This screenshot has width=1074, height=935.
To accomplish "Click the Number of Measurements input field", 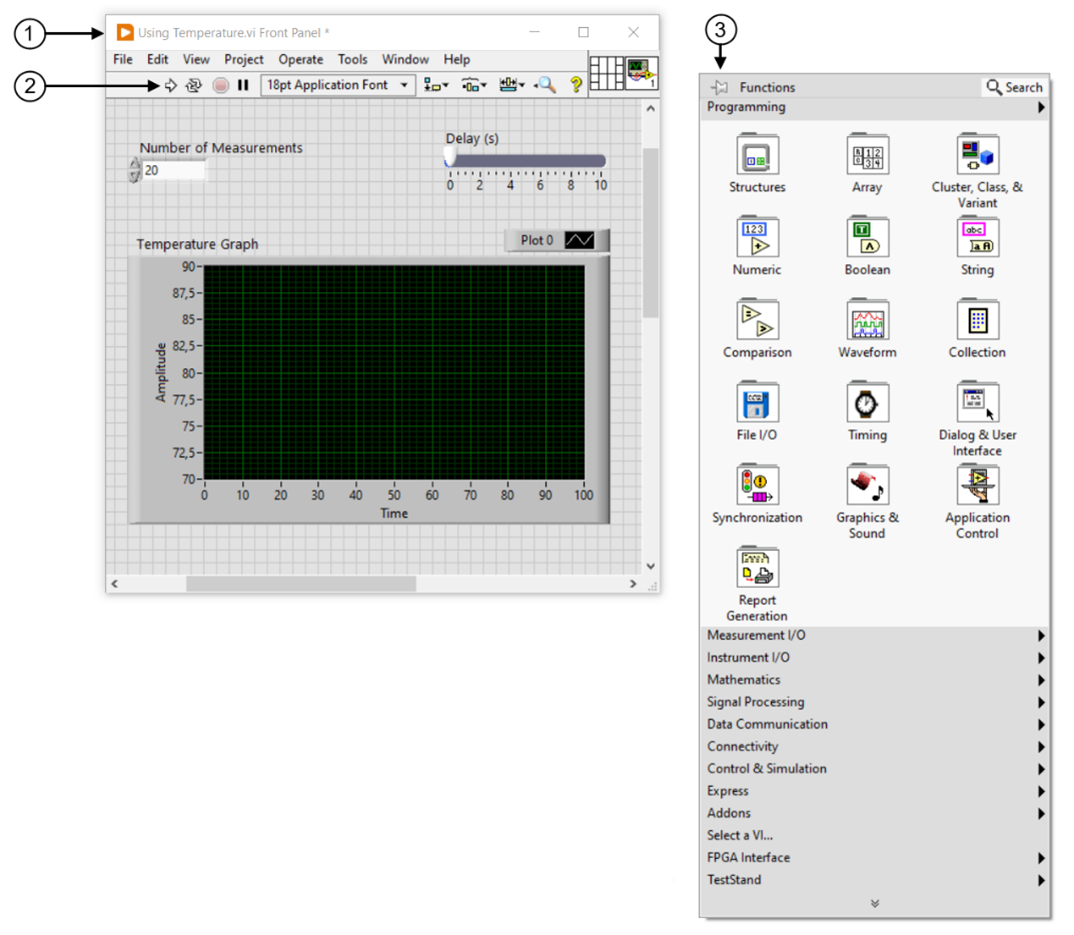I will click(173, 171).
